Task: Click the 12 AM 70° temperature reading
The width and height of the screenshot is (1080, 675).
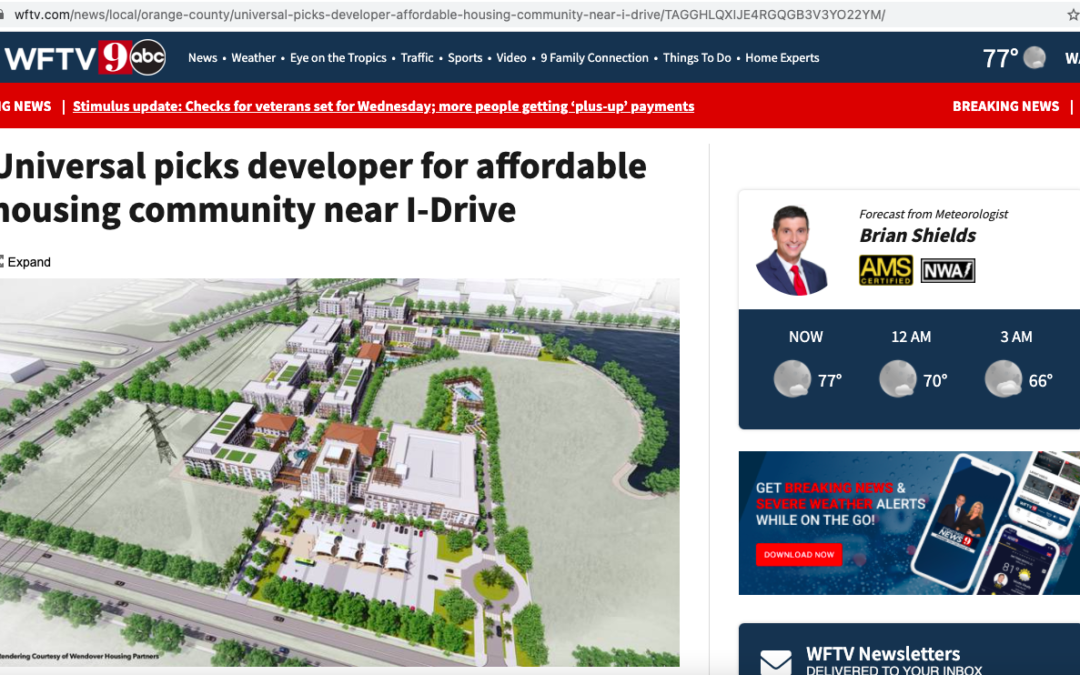Action: pos(935,380)
